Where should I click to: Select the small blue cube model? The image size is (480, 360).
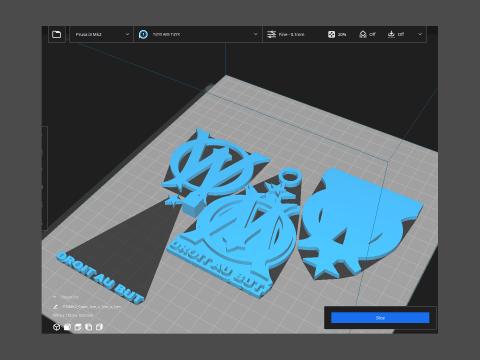click(x=193, y=205)
